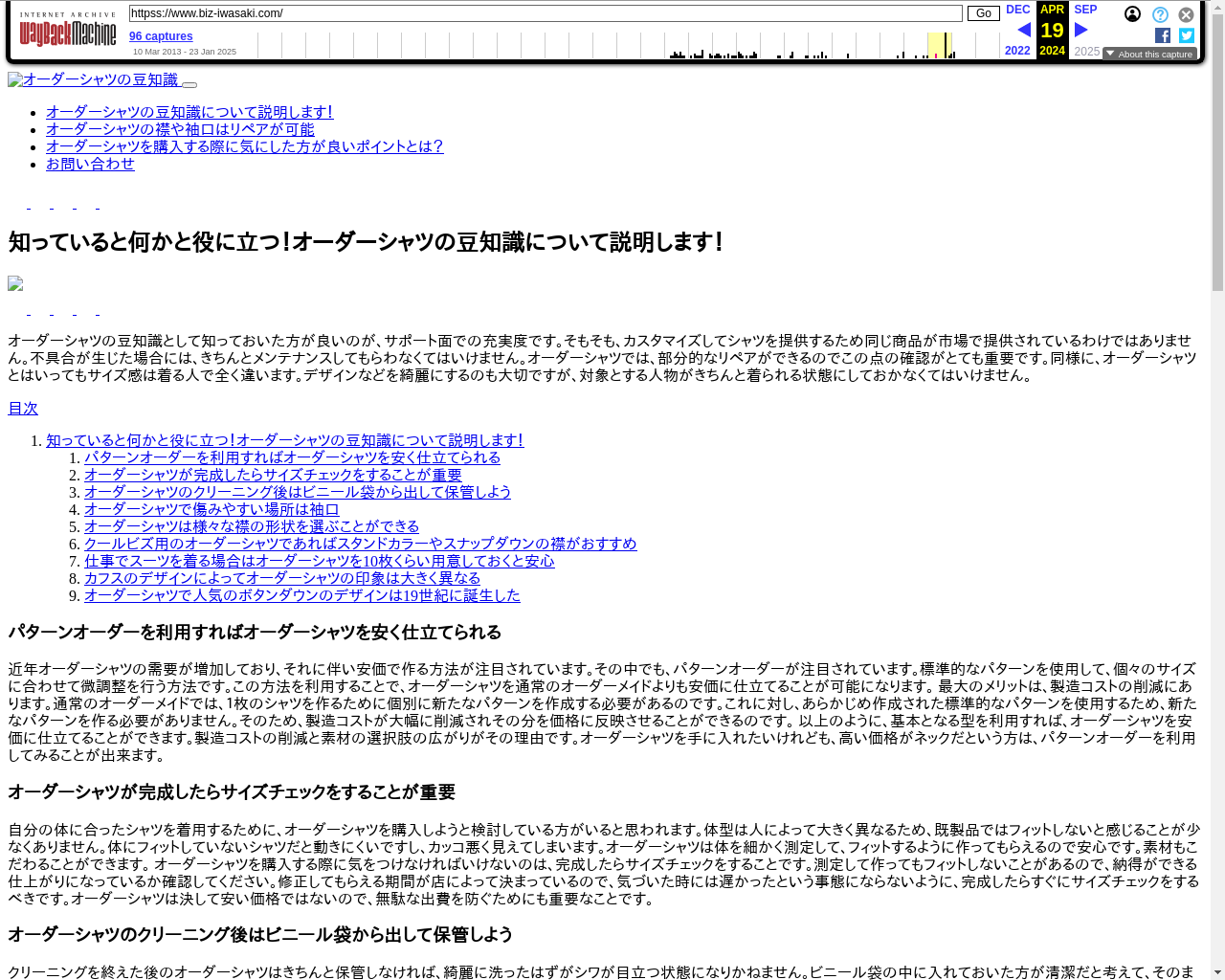This screenshot has height=980, width=1225.
Task: Click the Wayback URL input field
Action: point(546,13)
